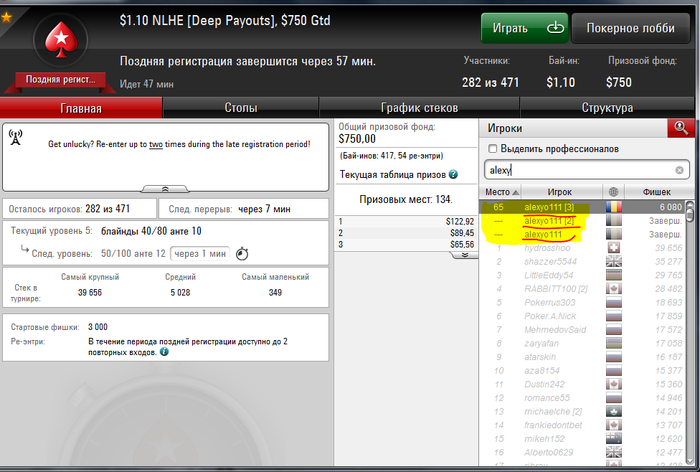Click the globe country column header icon
The height and width of the screenshot is (472, 700).
pyautogui.click(x=613, y=192)
